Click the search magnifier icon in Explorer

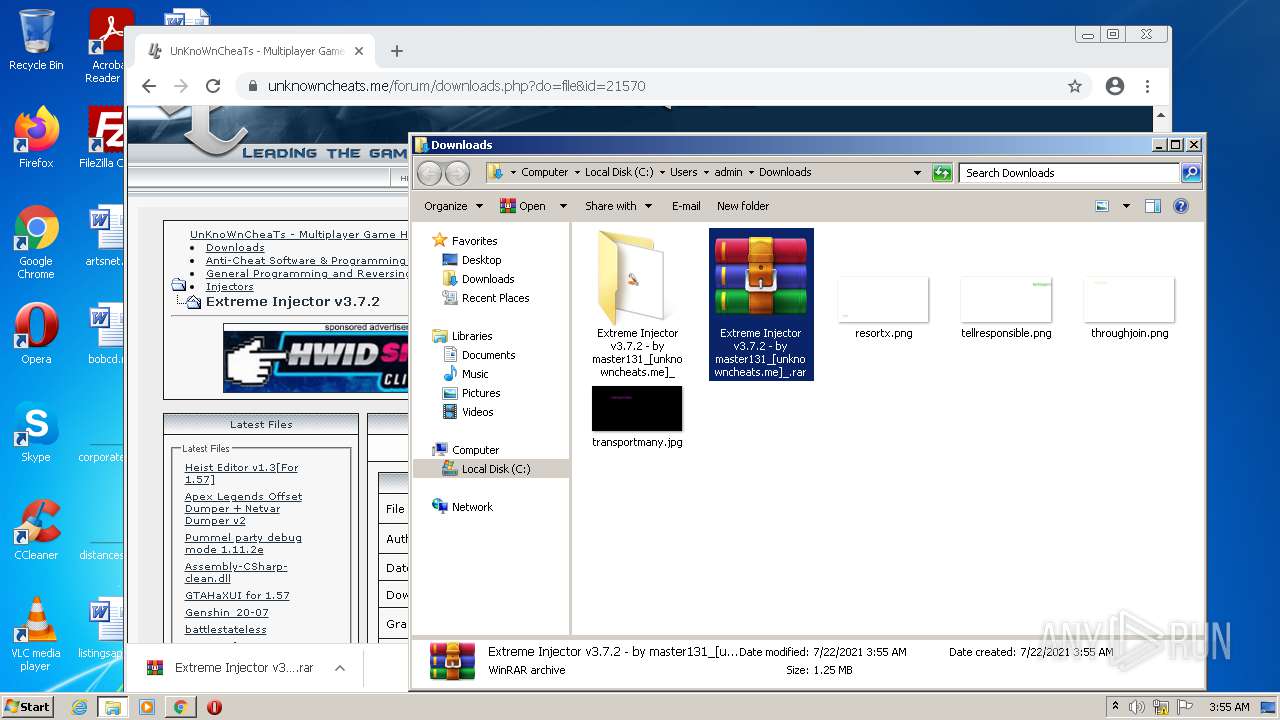(1190, 173)
